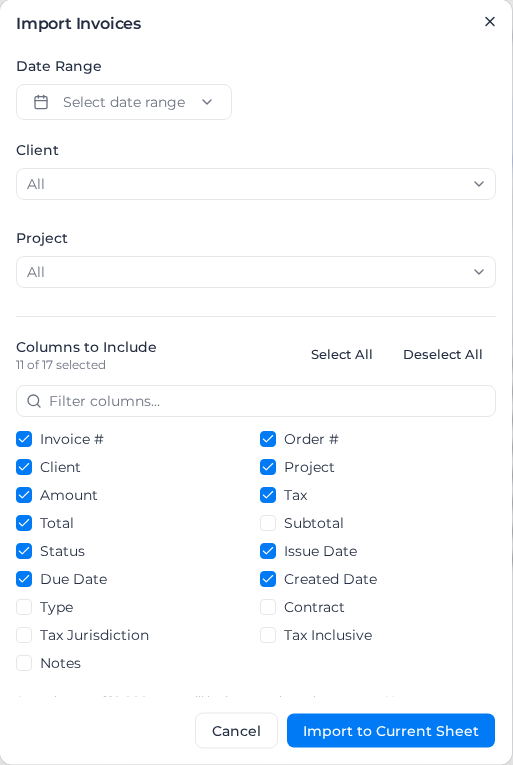Uncheck the Created Date checkbox
The image size is (513, 765).
[x=268, y=579]
